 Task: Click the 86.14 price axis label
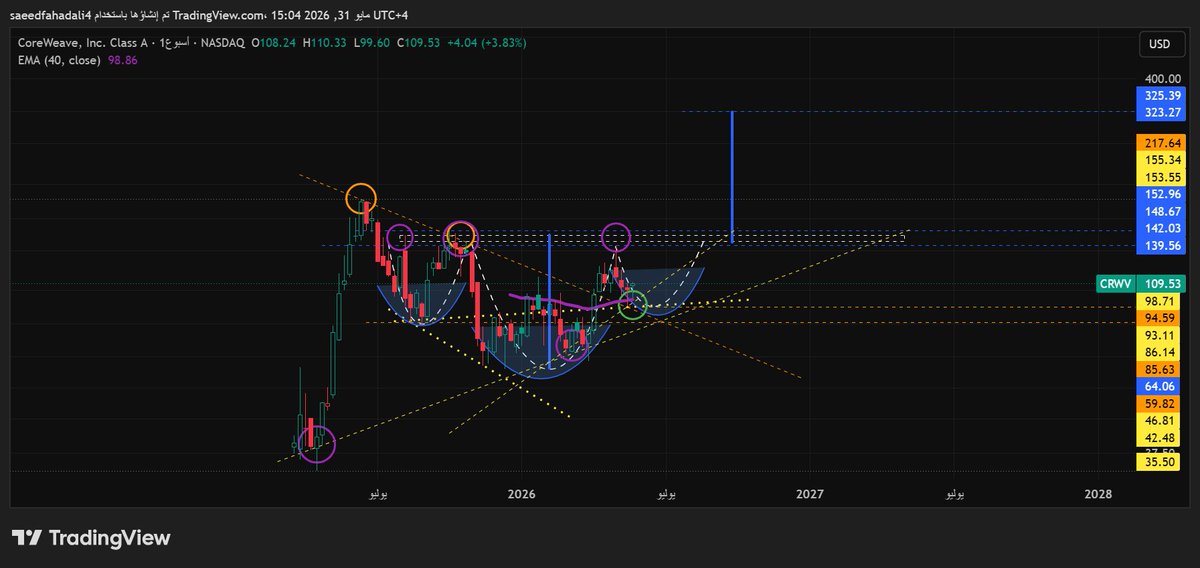coord(1158,352)
